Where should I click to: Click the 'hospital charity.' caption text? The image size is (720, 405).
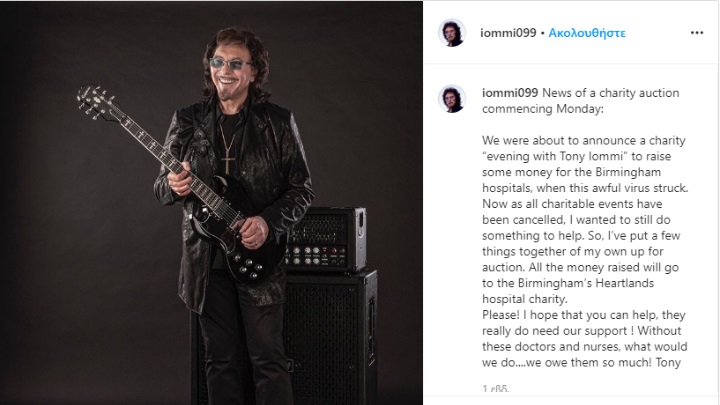pyautogui.click(x=525, y=299)
